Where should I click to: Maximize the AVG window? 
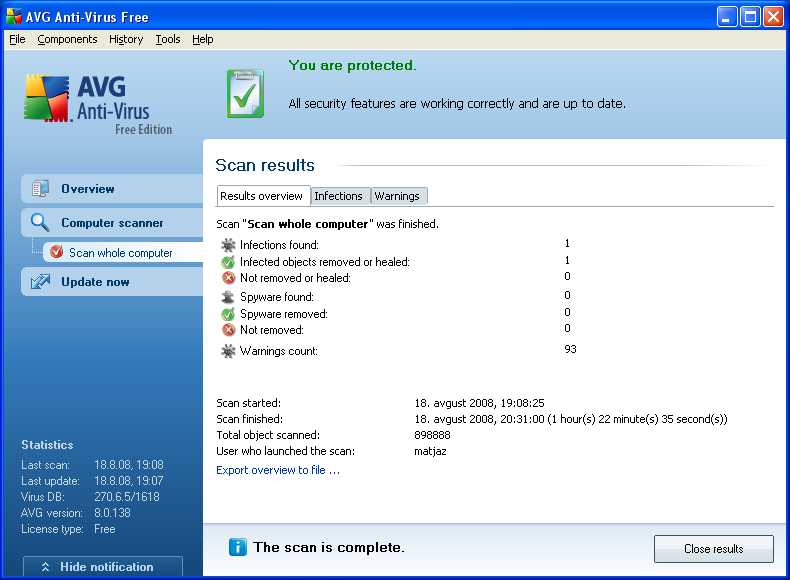[750, 17]
